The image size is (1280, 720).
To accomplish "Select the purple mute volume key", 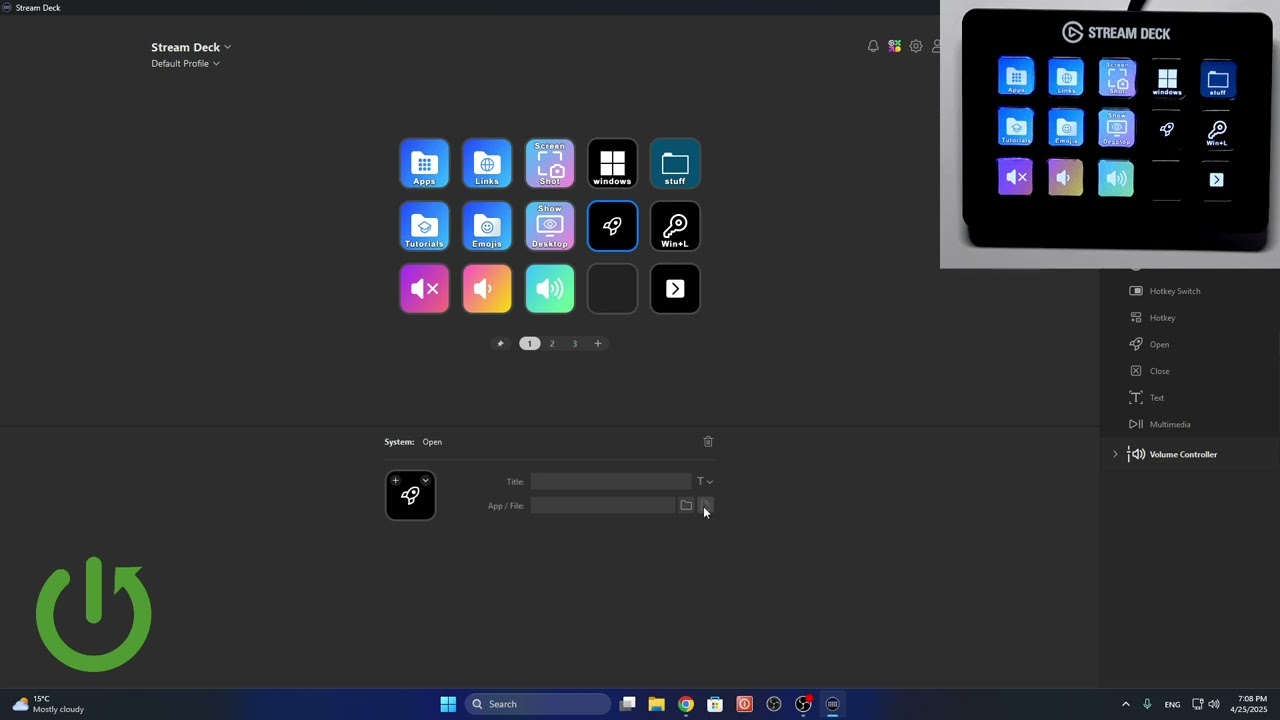I will [424, 289].
